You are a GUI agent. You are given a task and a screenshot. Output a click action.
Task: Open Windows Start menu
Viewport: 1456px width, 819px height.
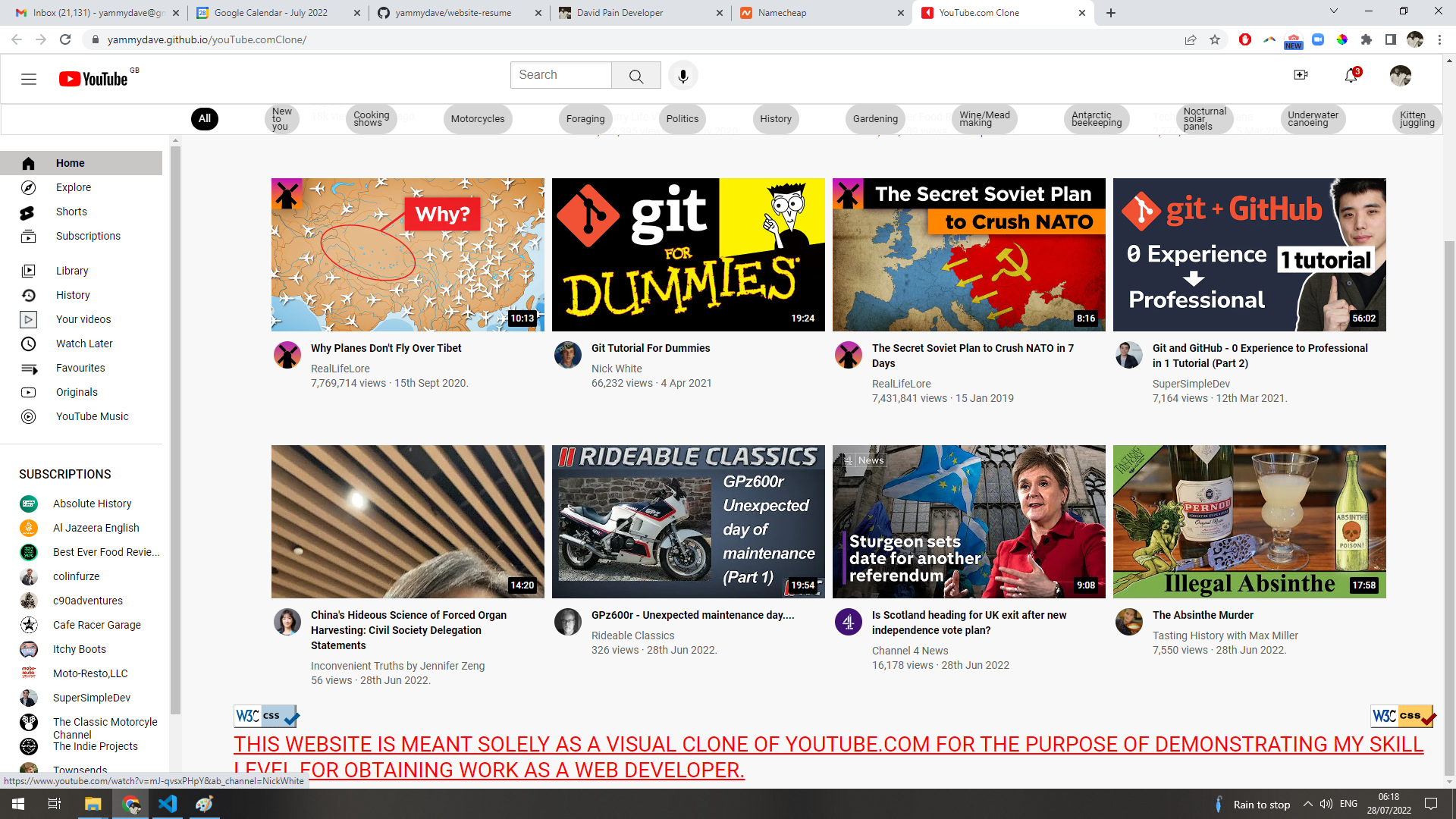point(18,804)
